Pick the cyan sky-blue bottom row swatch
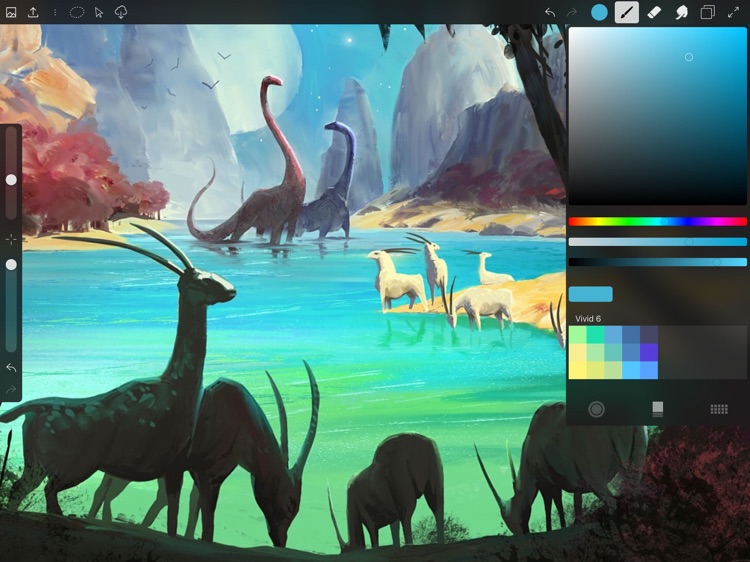The height and width of the screenshot is (562, 750). coord(631,370)
